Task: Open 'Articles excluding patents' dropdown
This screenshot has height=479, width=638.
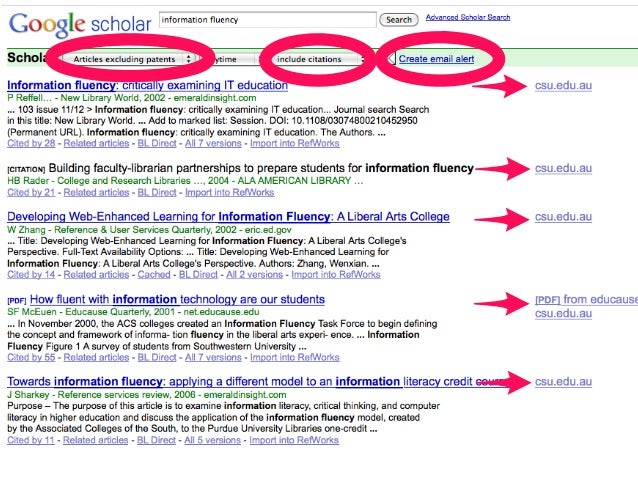Action: click(x=128, y=59)
